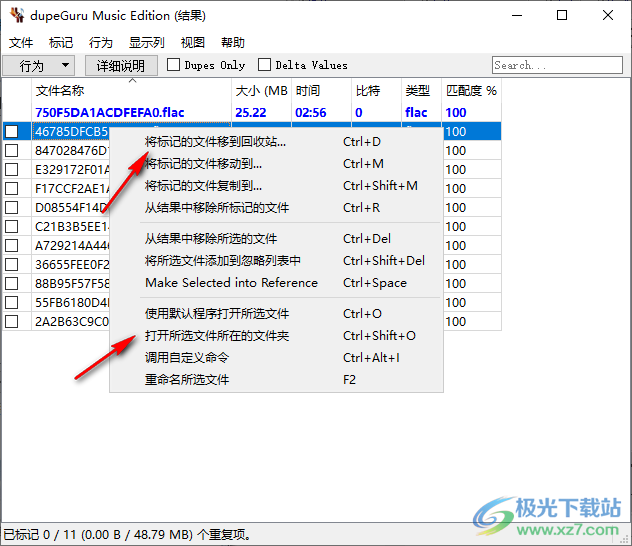The image size is (632, 546).
Task: Check the box for row 847028476D
Action: (x=12, y=150)
